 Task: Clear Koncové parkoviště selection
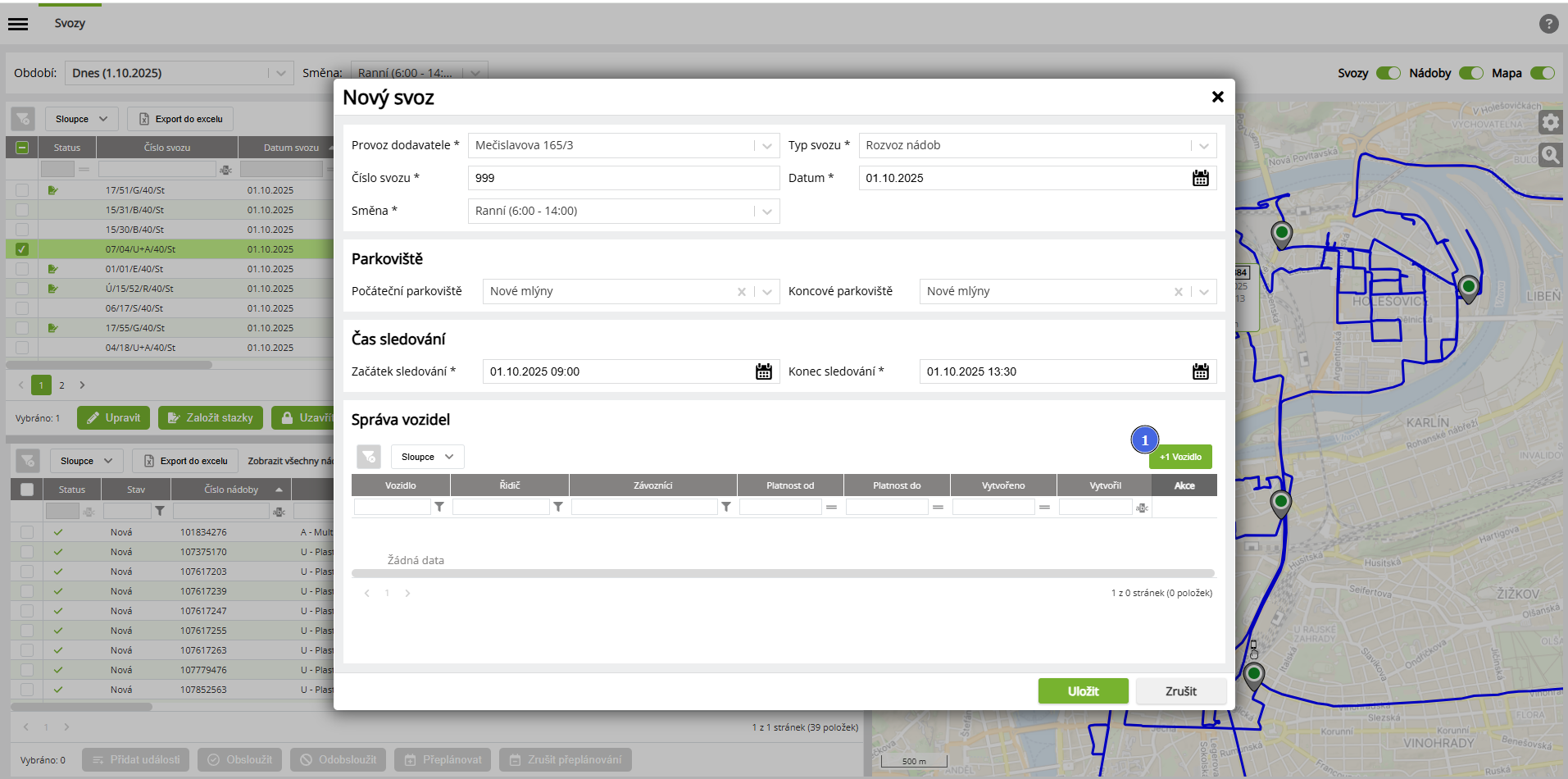coord(1178,292)
